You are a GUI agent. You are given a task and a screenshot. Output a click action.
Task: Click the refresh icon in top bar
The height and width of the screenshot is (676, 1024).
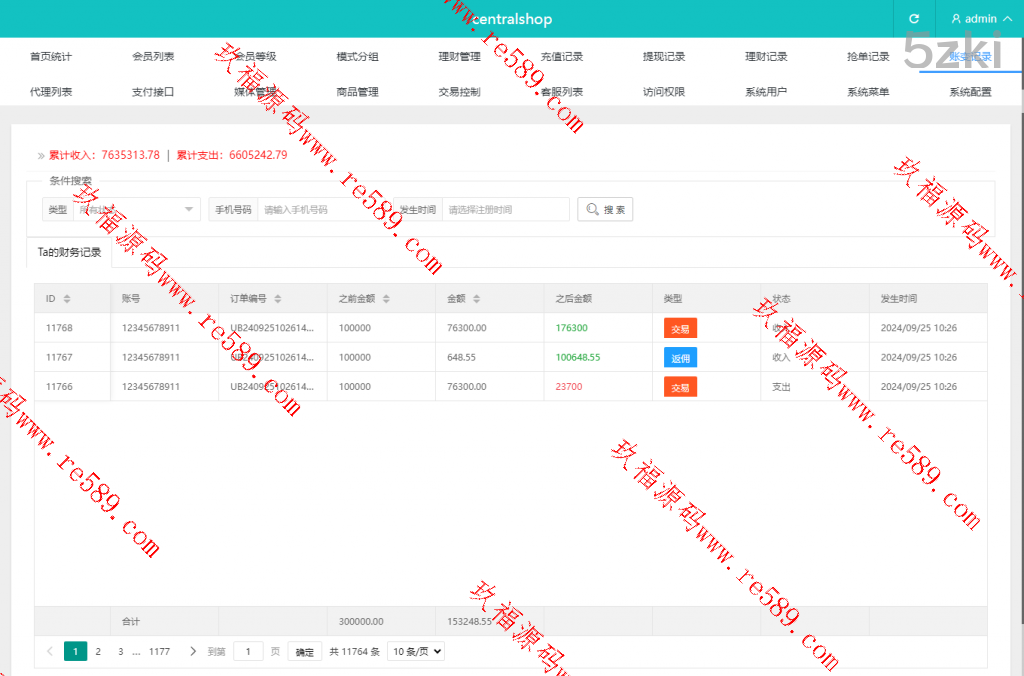pyautogui.click(x=913, y=19)
